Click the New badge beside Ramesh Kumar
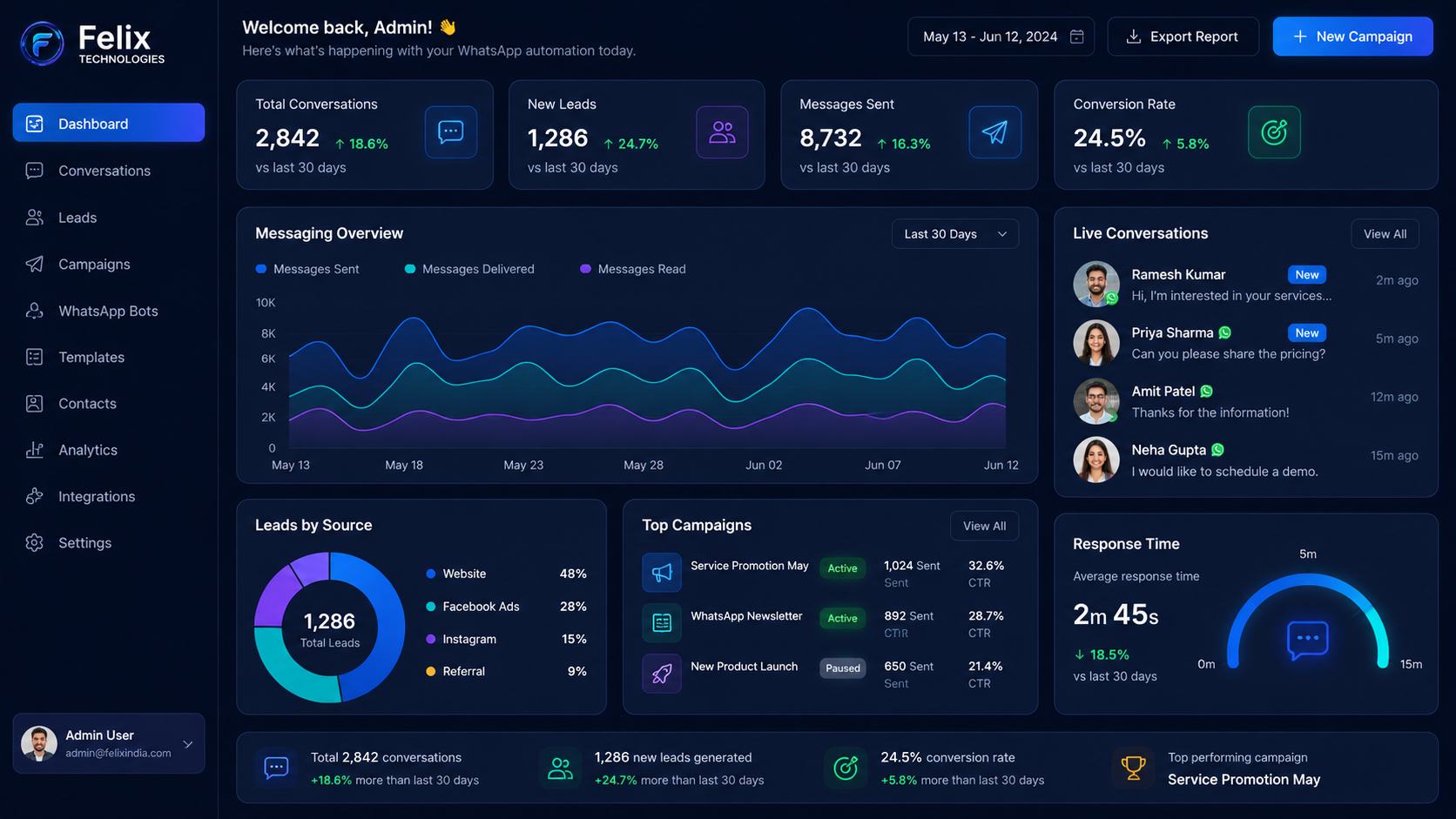This screenshot has height=819, width=1456. tap(1306, 275)
